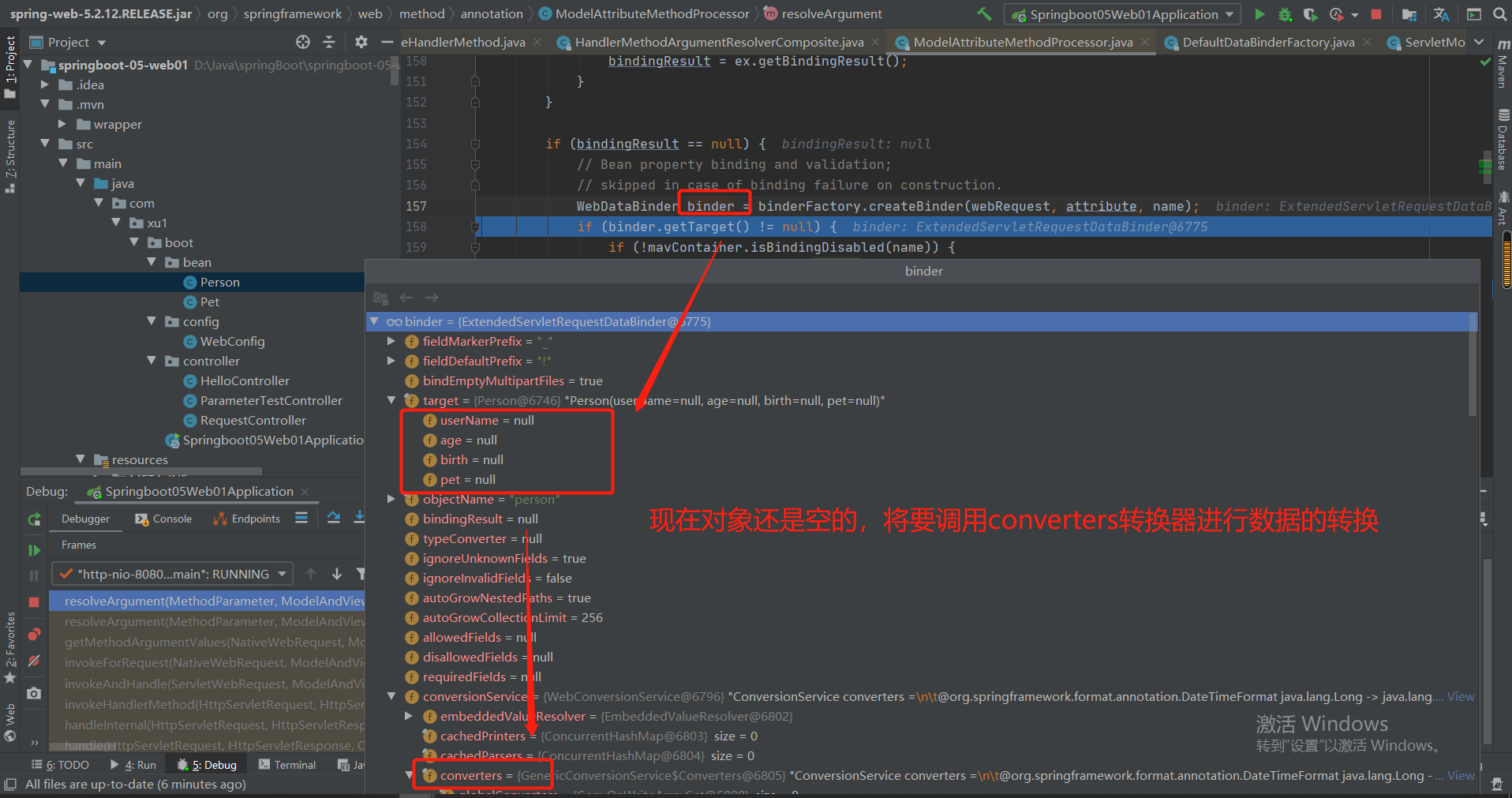Expand the wrapper folder
1512x798 pixels.
63,124
